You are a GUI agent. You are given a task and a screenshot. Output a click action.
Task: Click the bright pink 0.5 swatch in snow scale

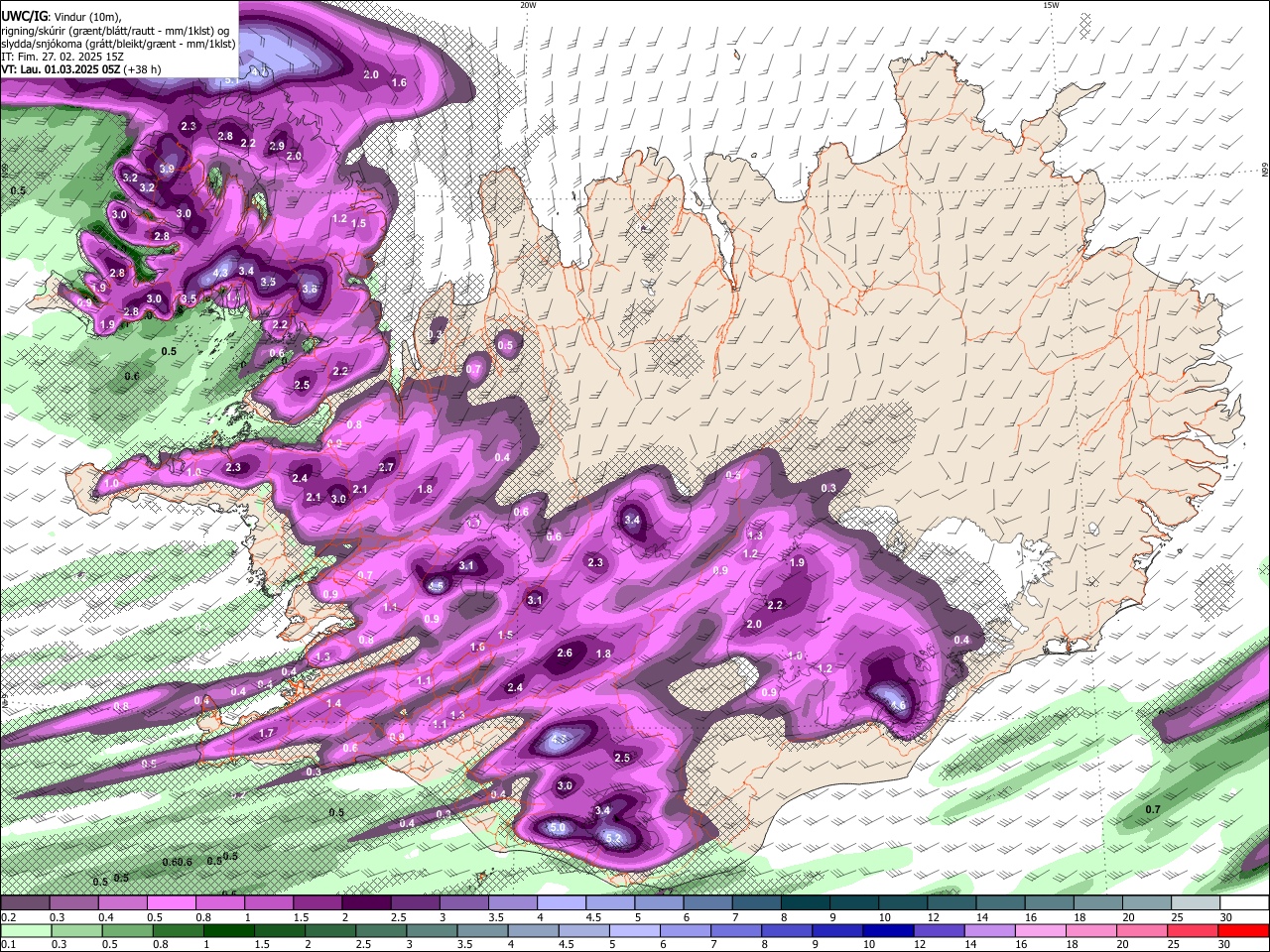coord(171,903)
